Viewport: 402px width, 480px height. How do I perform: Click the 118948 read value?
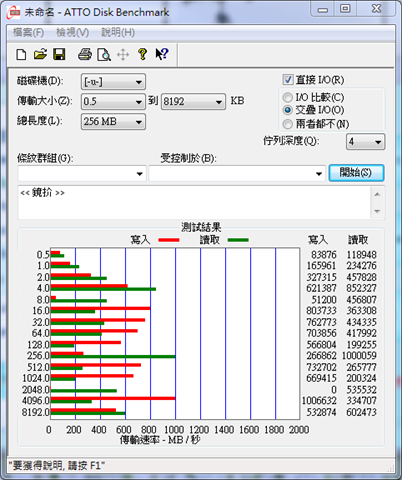click(x=362, y=255)
